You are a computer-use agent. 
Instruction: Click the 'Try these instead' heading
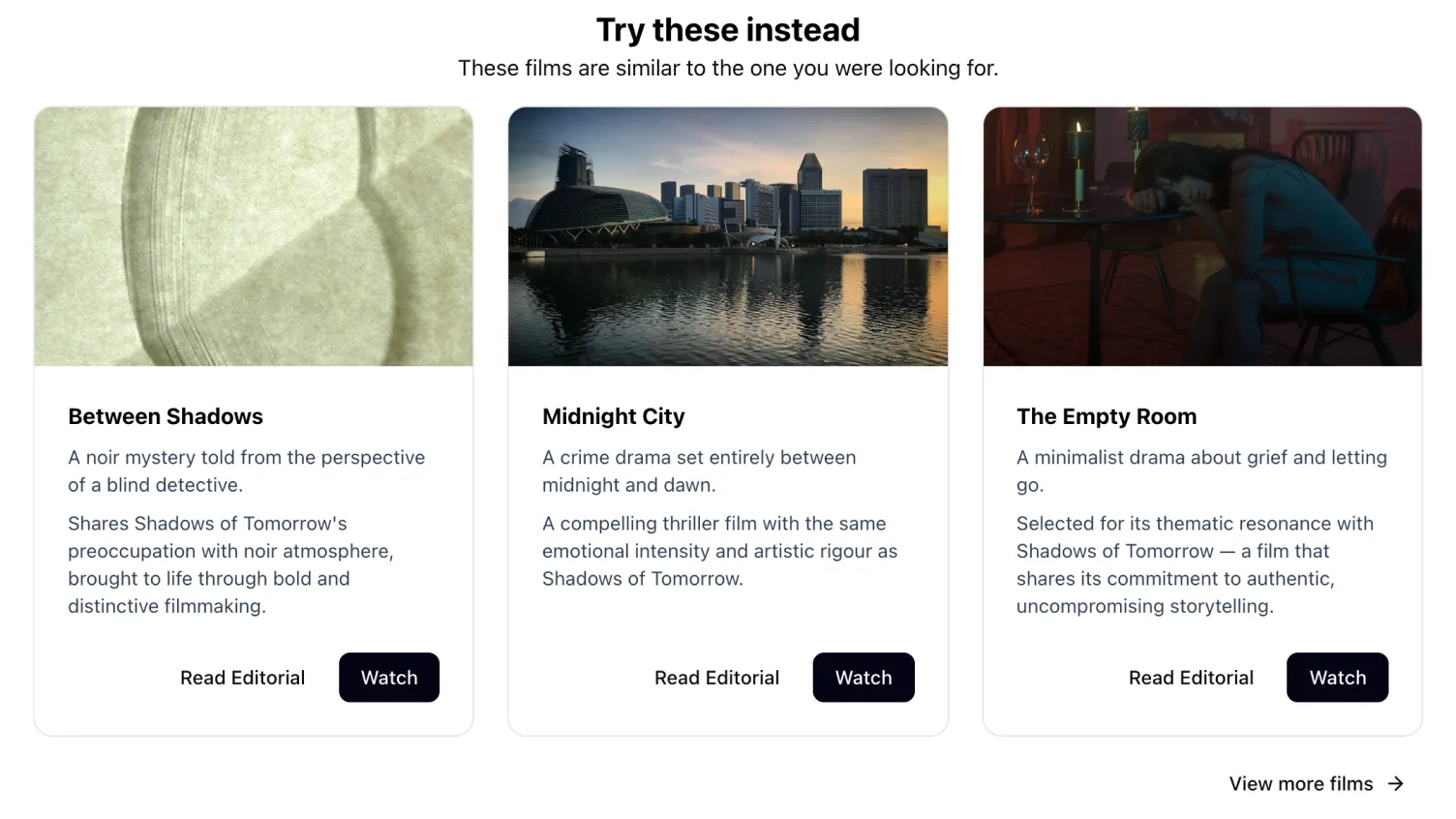pos(728,30)
